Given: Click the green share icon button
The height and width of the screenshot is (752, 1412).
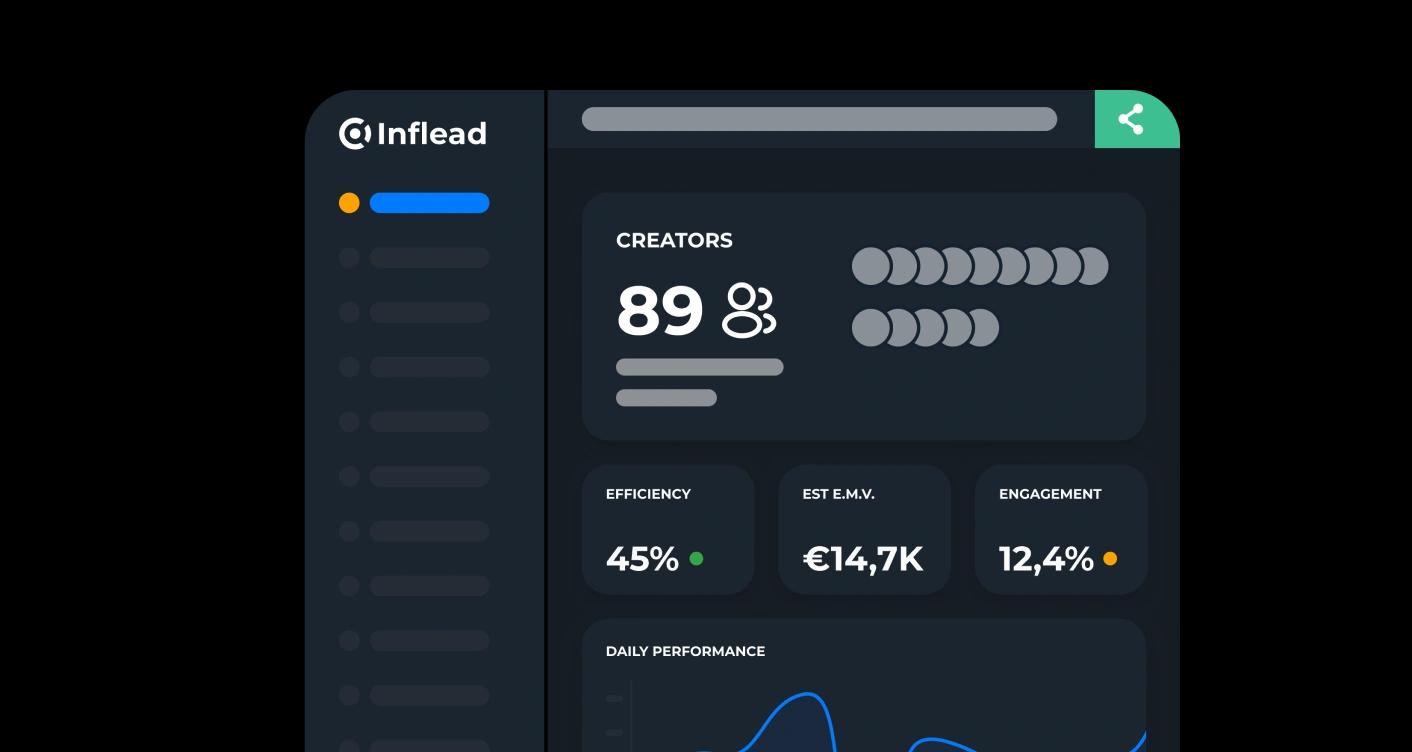Looking at the screenshot, I should tap(1137, 119).
